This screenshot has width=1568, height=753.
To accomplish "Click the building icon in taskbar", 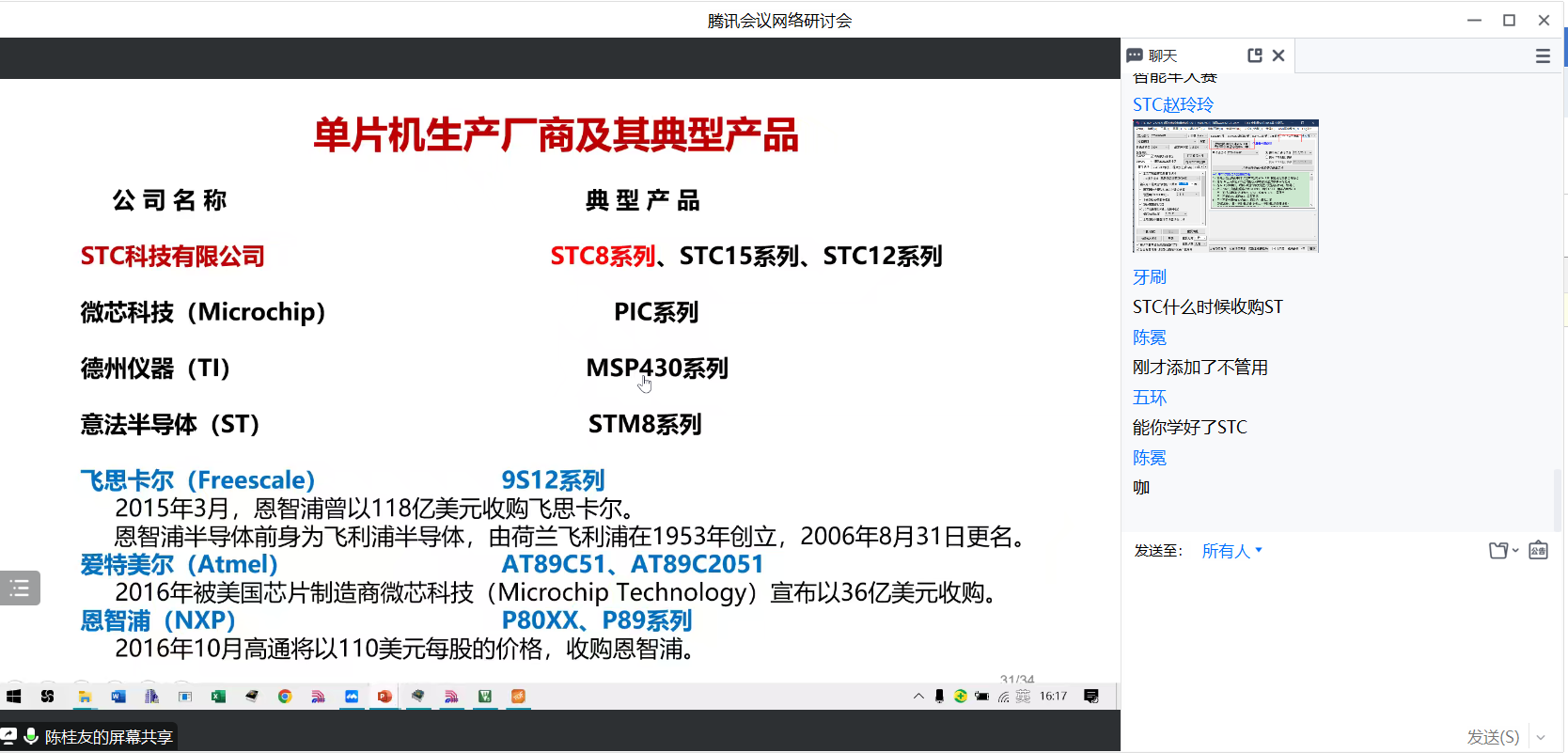I will point(151,697).
